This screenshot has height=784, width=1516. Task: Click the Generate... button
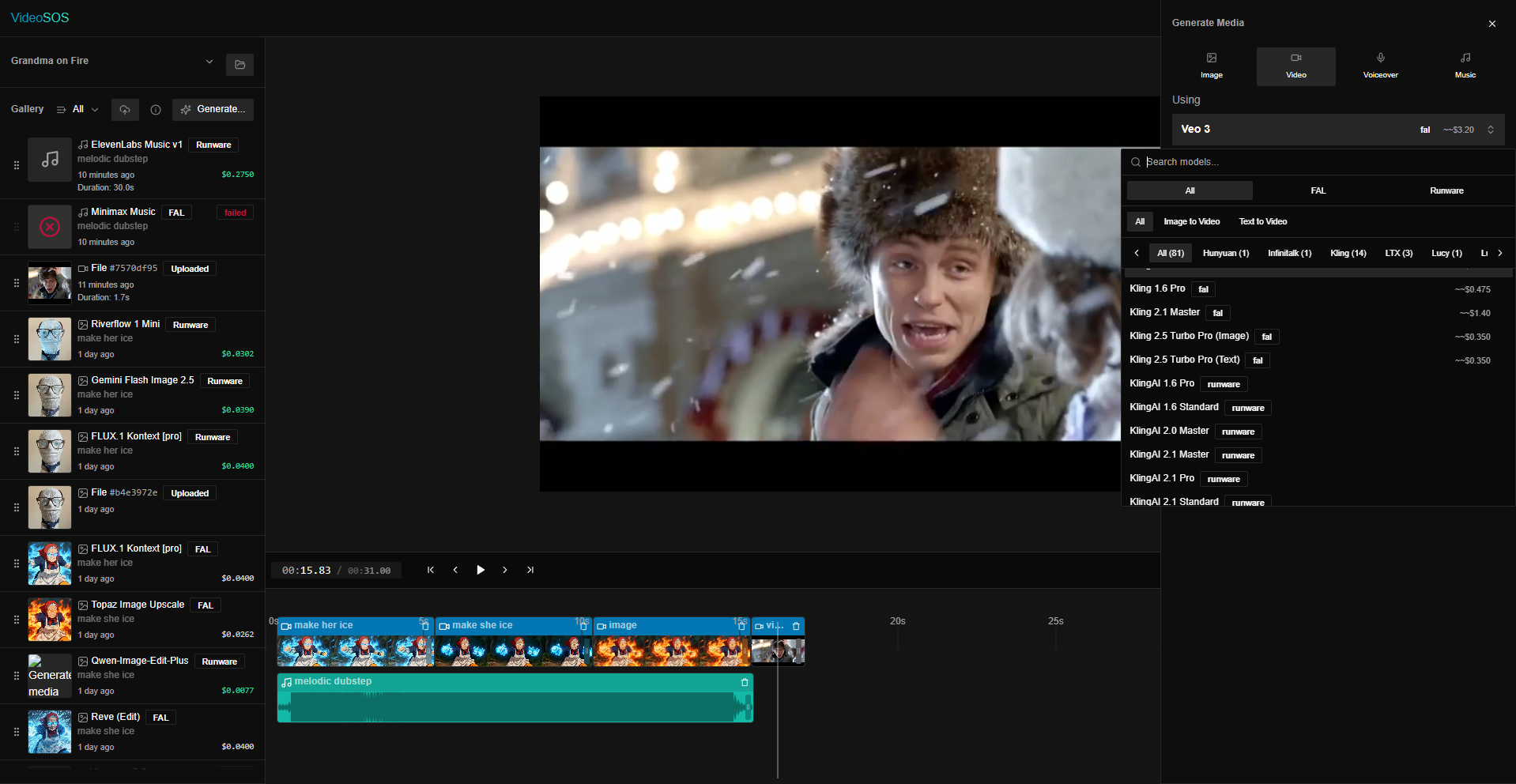(212, 110)
